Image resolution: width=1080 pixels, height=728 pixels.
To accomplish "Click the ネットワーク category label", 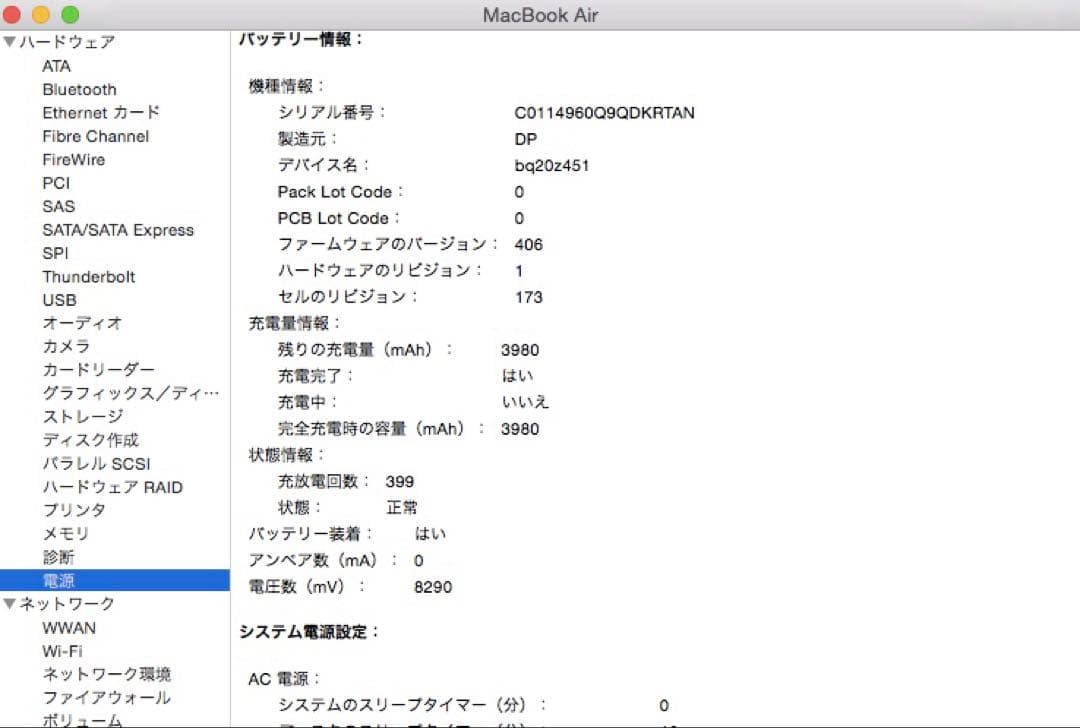I will tap(67, 604).
